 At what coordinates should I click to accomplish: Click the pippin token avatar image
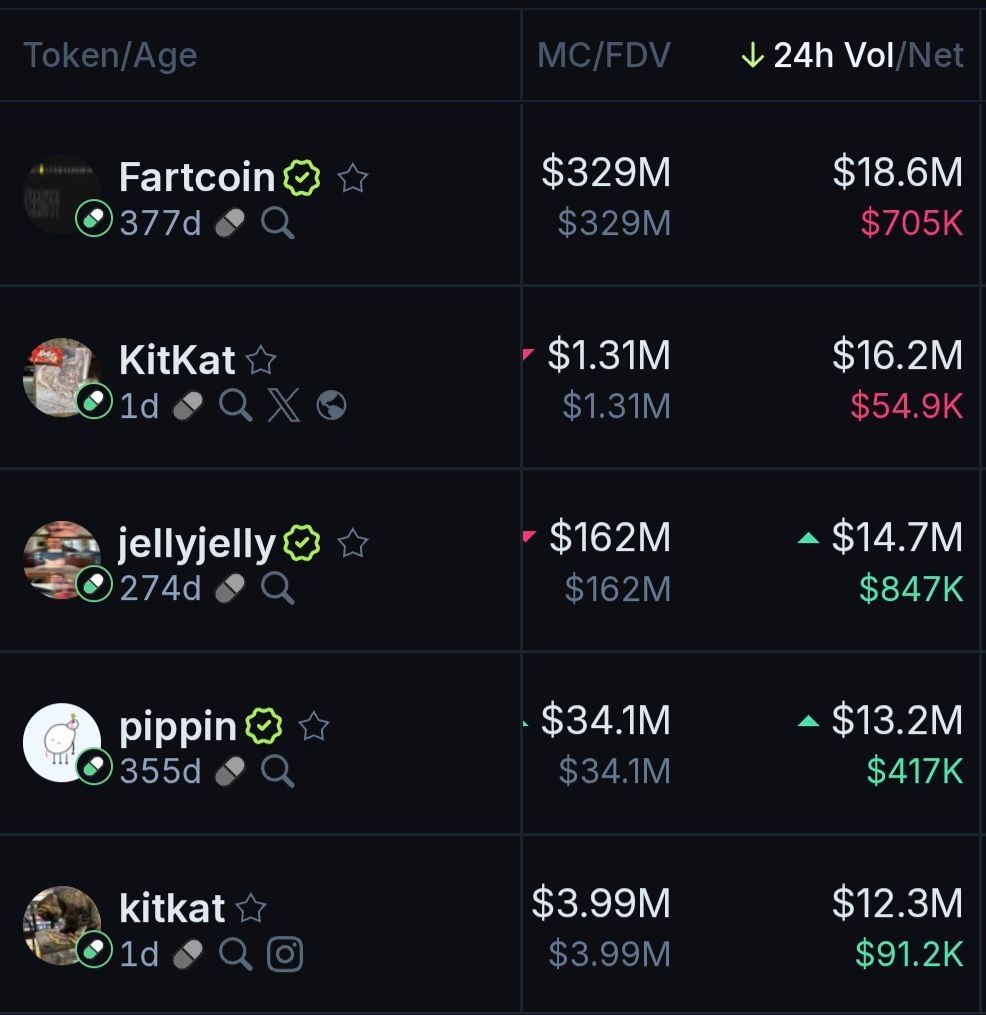[x=62, y=742]
